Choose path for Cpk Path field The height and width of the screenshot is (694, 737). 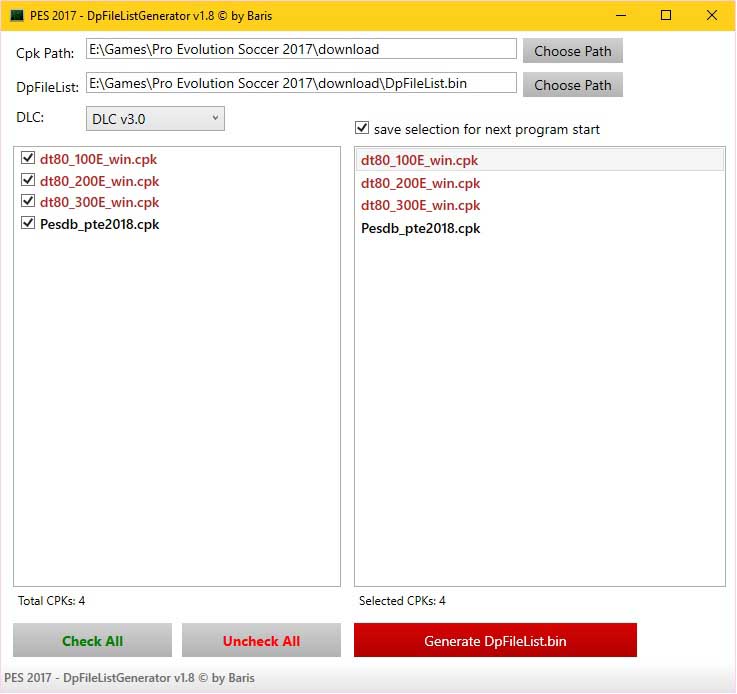point(572,51)
